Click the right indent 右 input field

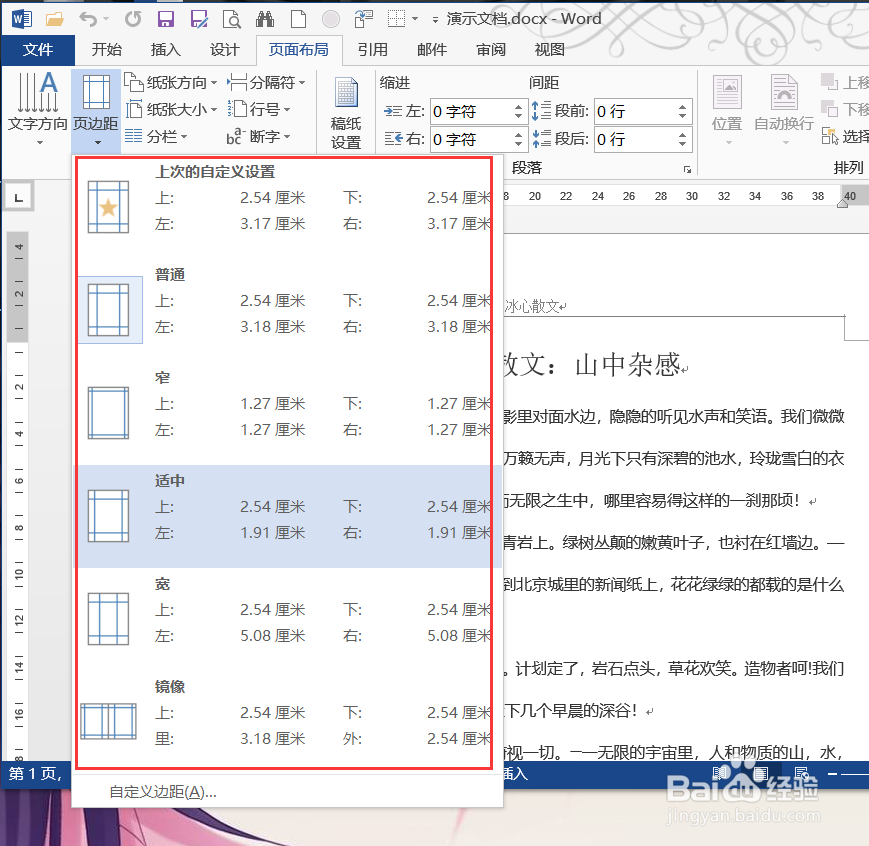click(x=471, y=139)
